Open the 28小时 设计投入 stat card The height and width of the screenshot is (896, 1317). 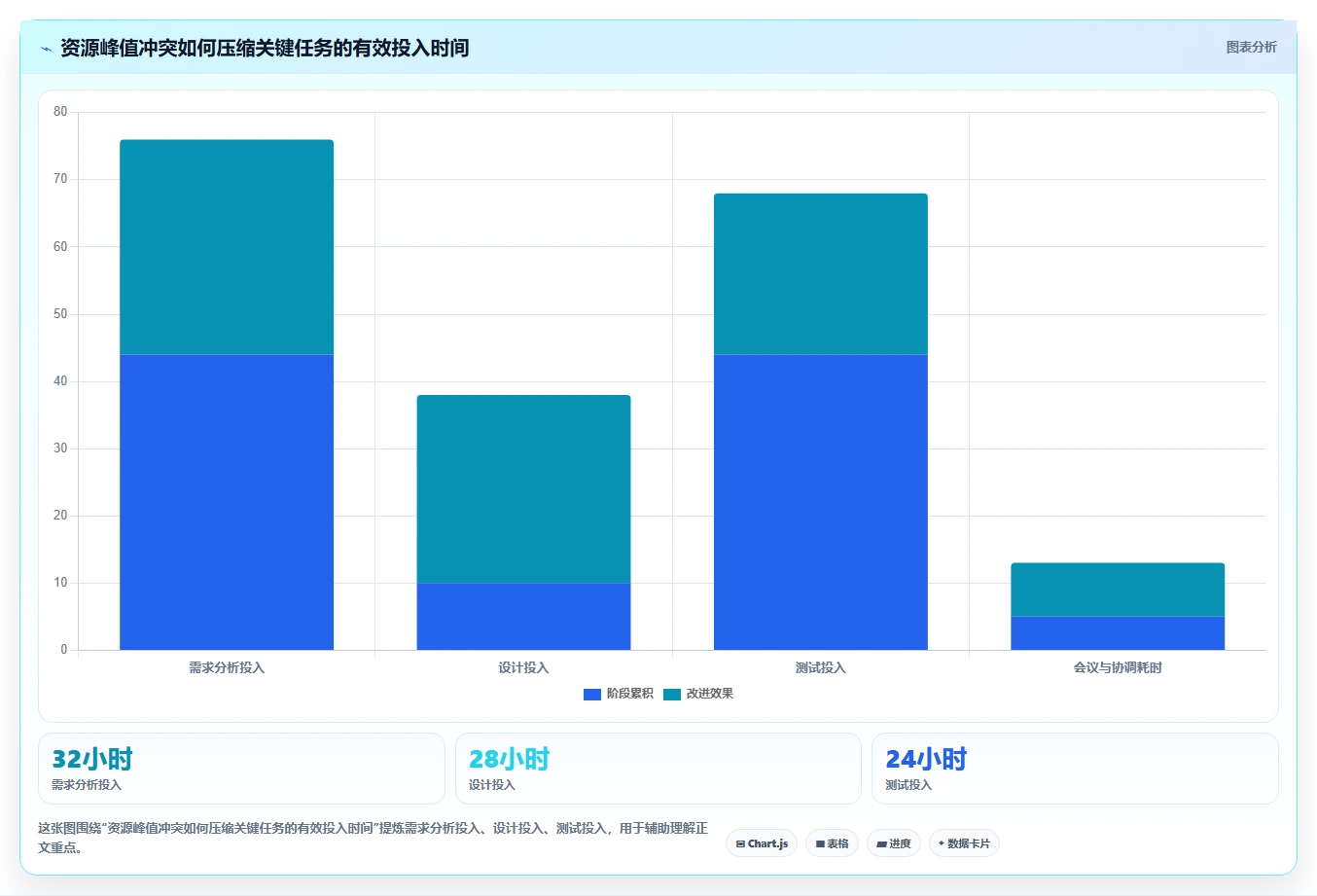pos(658,769)
